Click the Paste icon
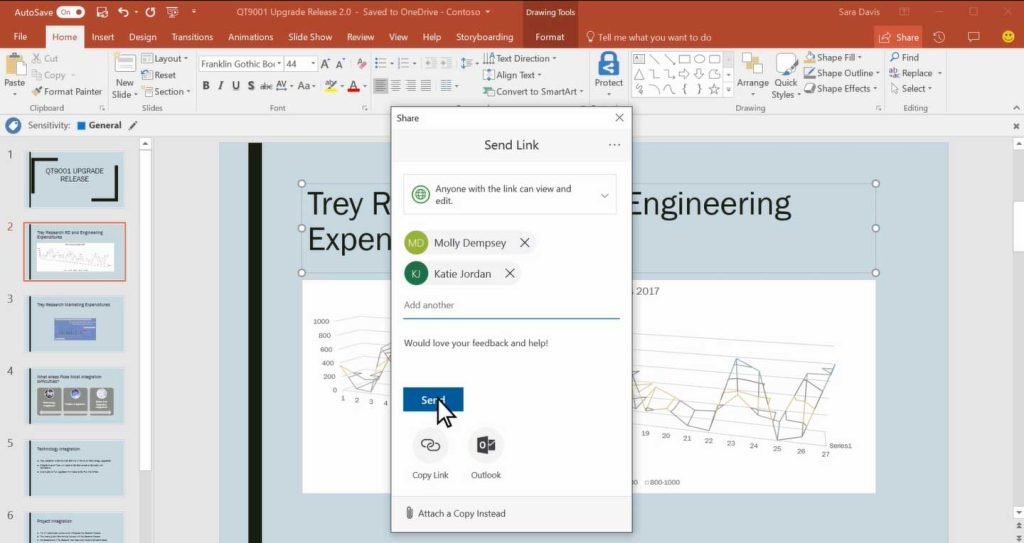 [14, 67]
